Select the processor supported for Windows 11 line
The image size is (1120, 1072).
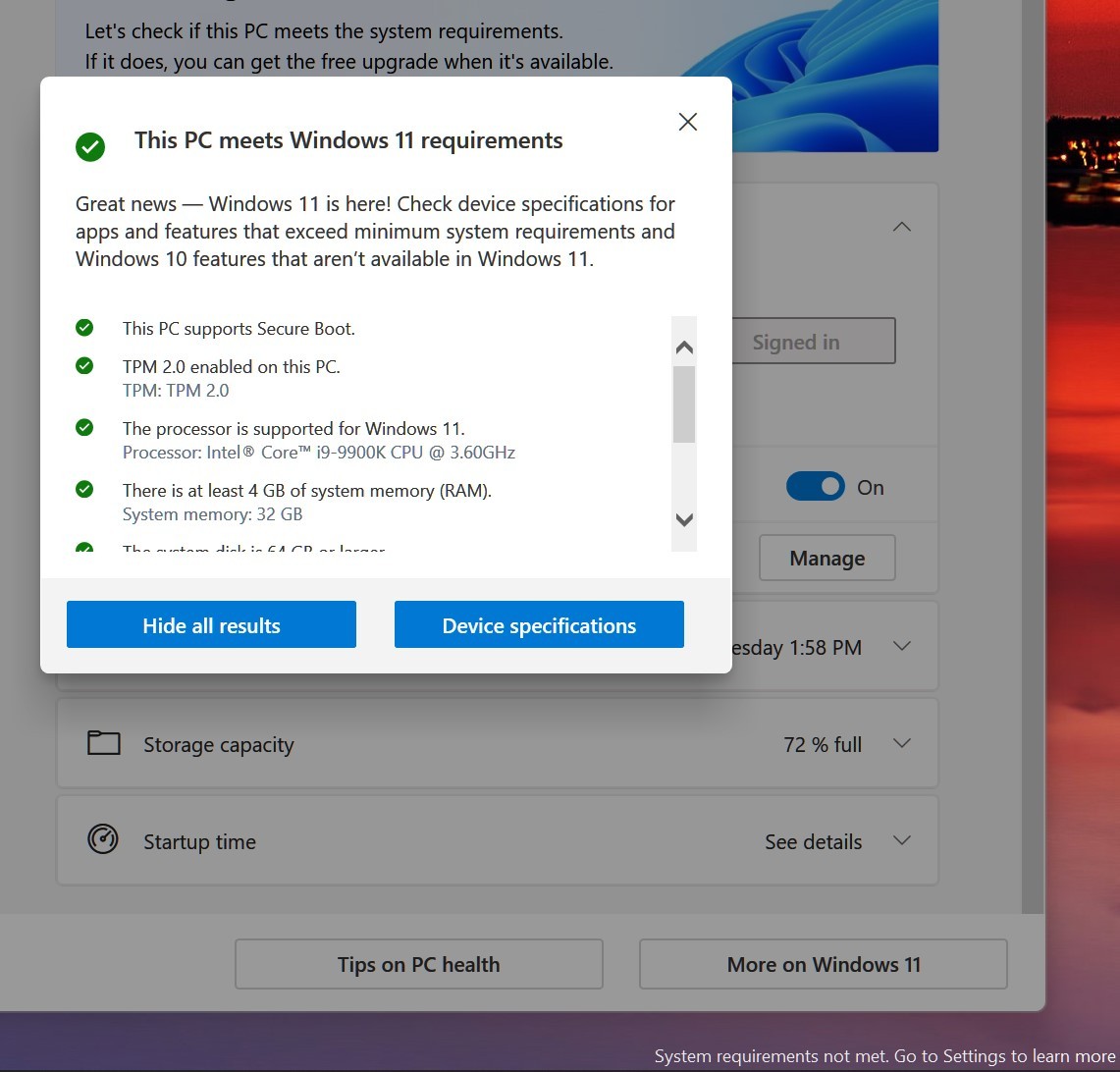pos(293,429)
